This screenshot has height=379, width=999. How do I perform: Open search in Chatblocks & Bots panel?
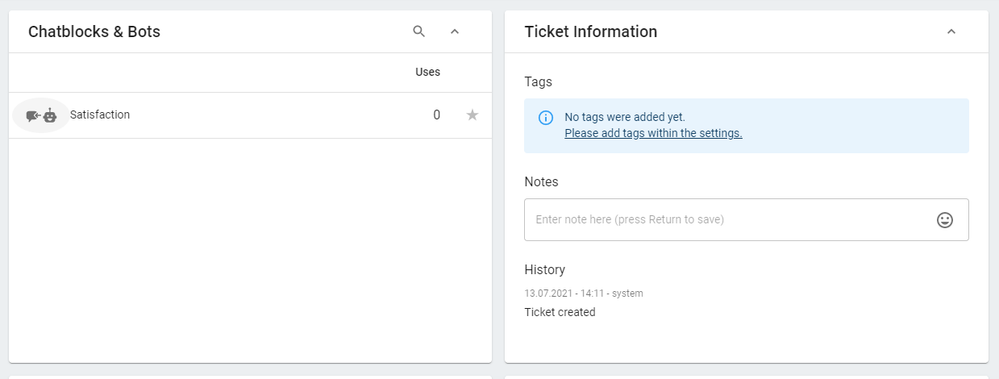coord(419,31)
